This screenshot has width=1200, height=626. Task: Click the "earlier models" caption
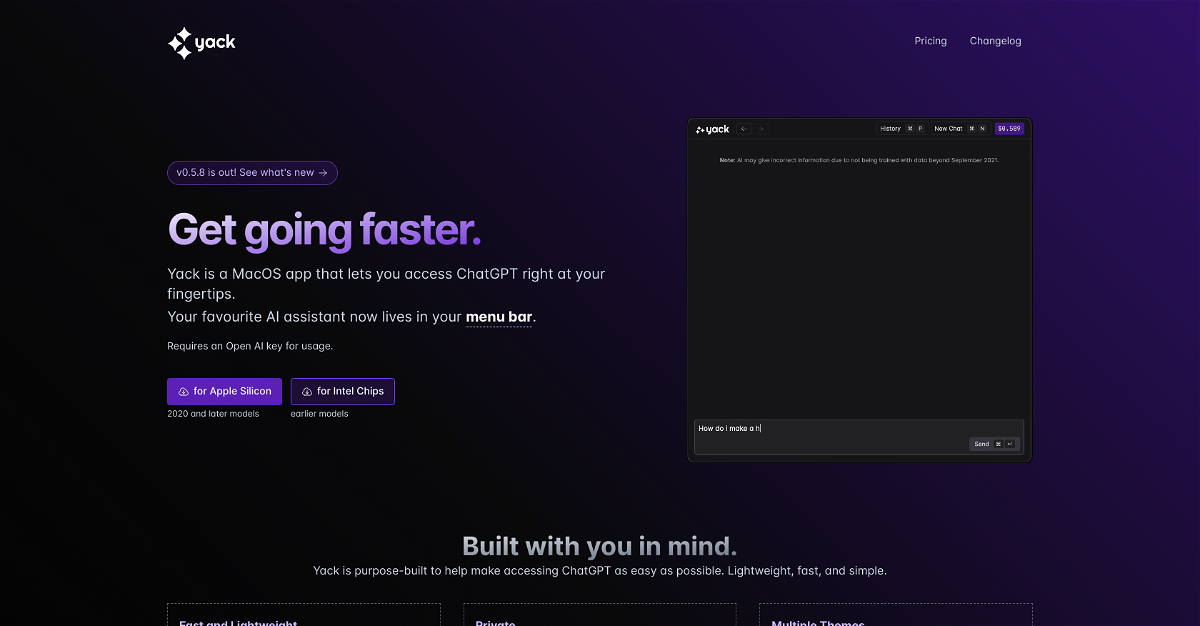(x=320, y=414)
